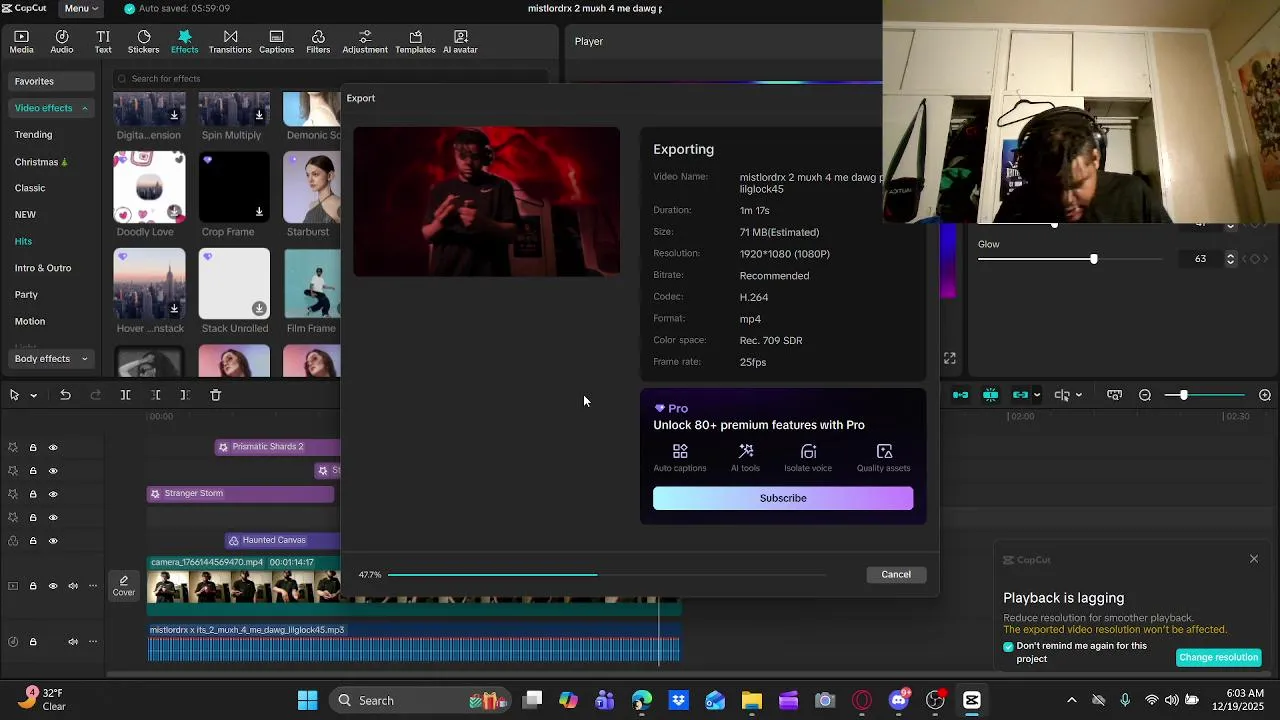
Task: Open selection tool mode dropdown arrow
Action: (x=33, y=395)
